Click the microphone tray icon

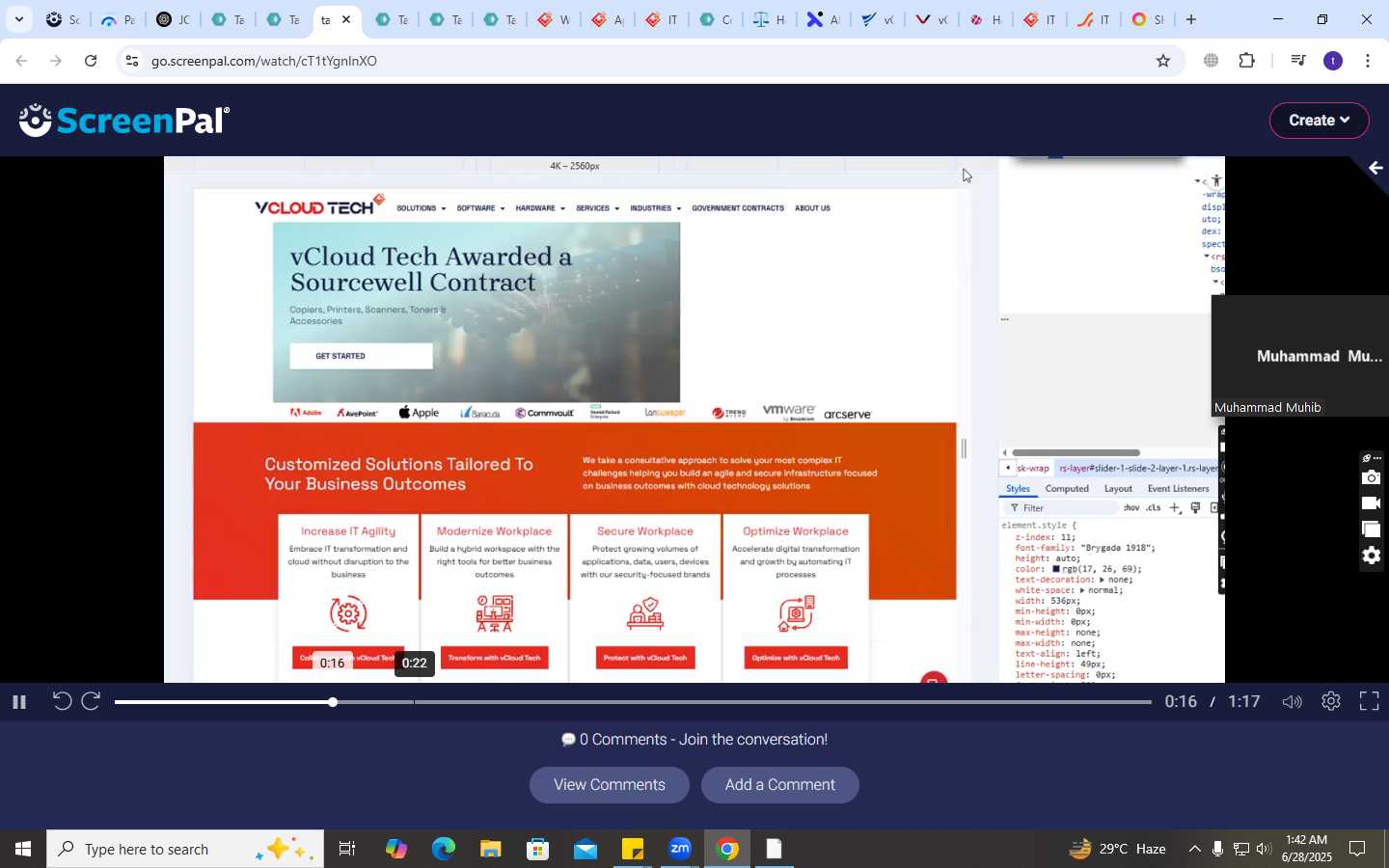pyautogui.click(x=1217, y=850)
